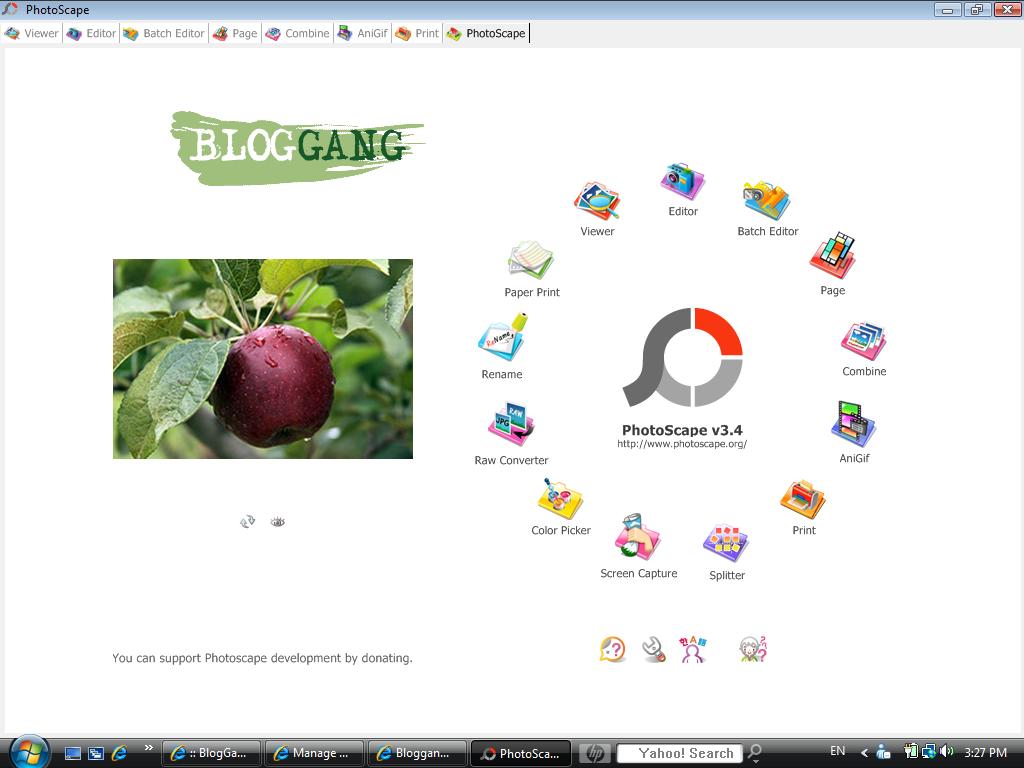Click the EN language indicator

click(x=837, y=751)
